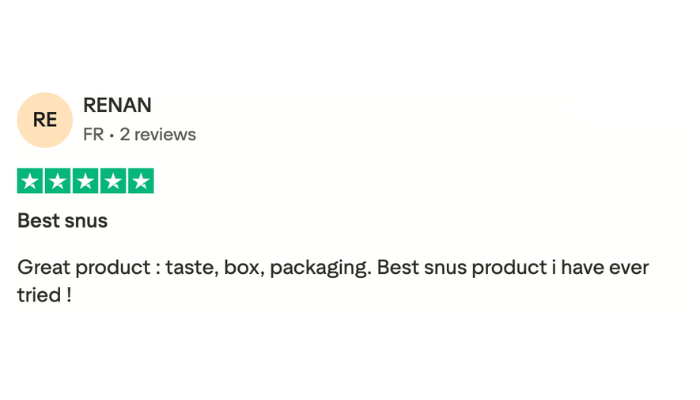
Task: Open the 2 reviews count link
Action: pos(158,134)
